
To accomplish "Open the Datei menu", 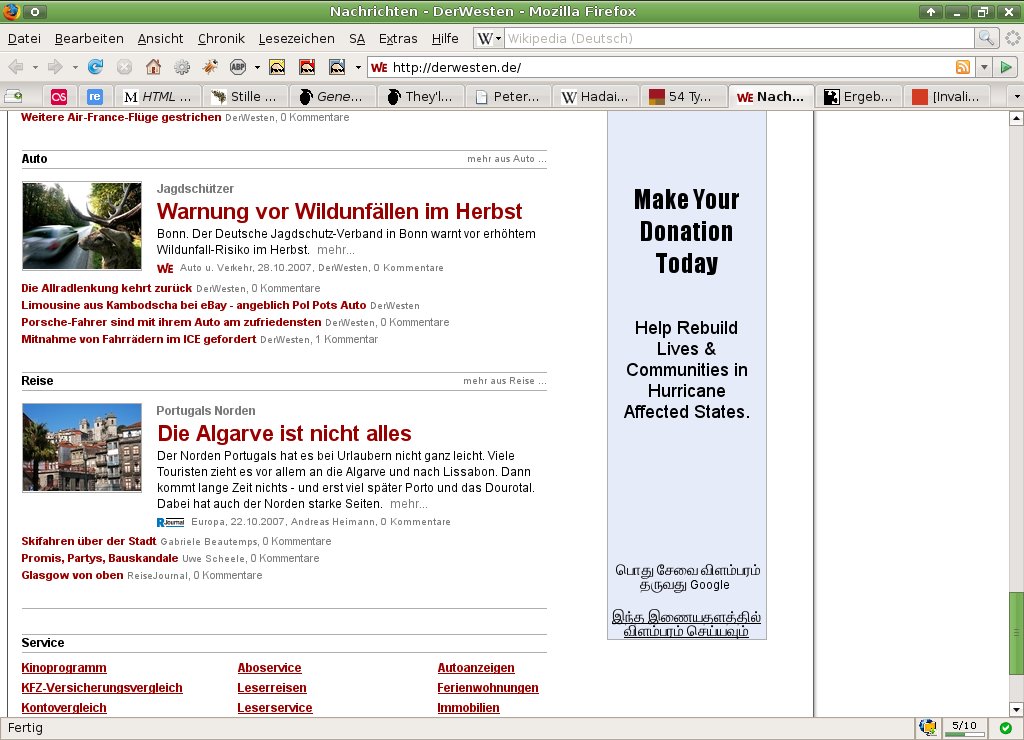I will pos(24,39).
